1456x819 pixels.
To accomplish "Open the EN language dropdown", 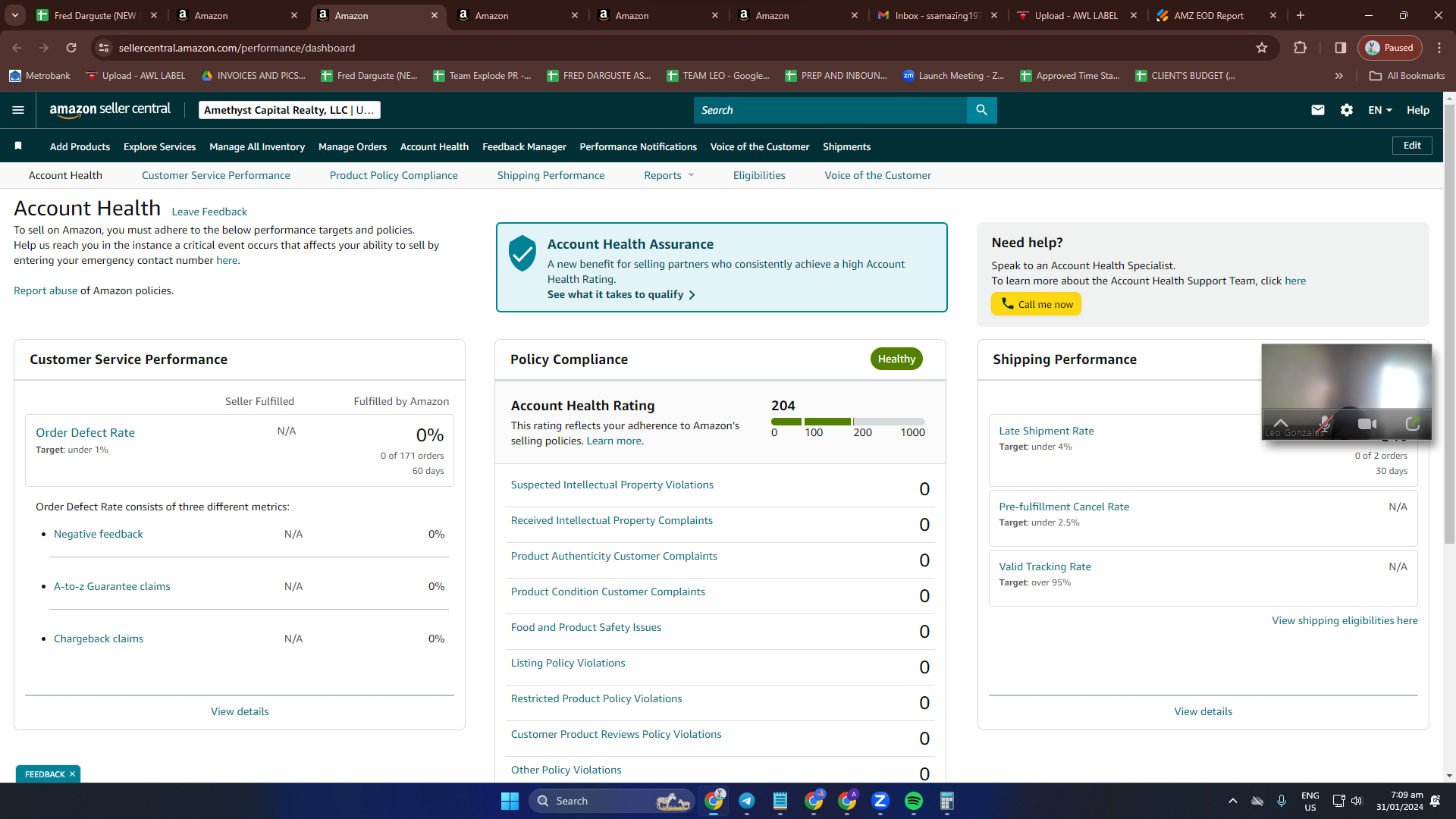I will (1380, 110).
